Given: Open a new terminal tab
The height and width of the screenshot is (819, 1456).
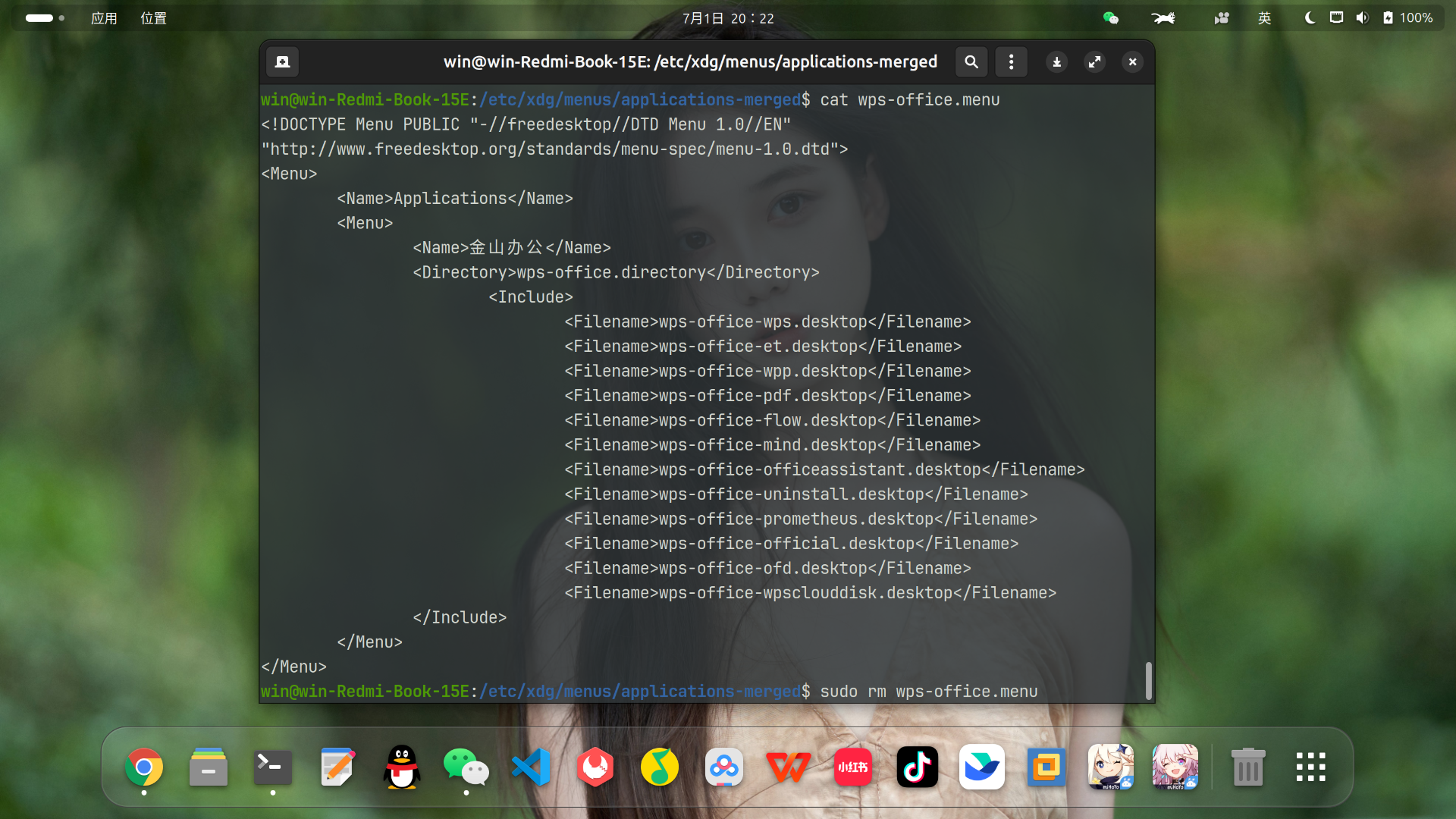Looking at the screenshot, I should coord(282,62).
